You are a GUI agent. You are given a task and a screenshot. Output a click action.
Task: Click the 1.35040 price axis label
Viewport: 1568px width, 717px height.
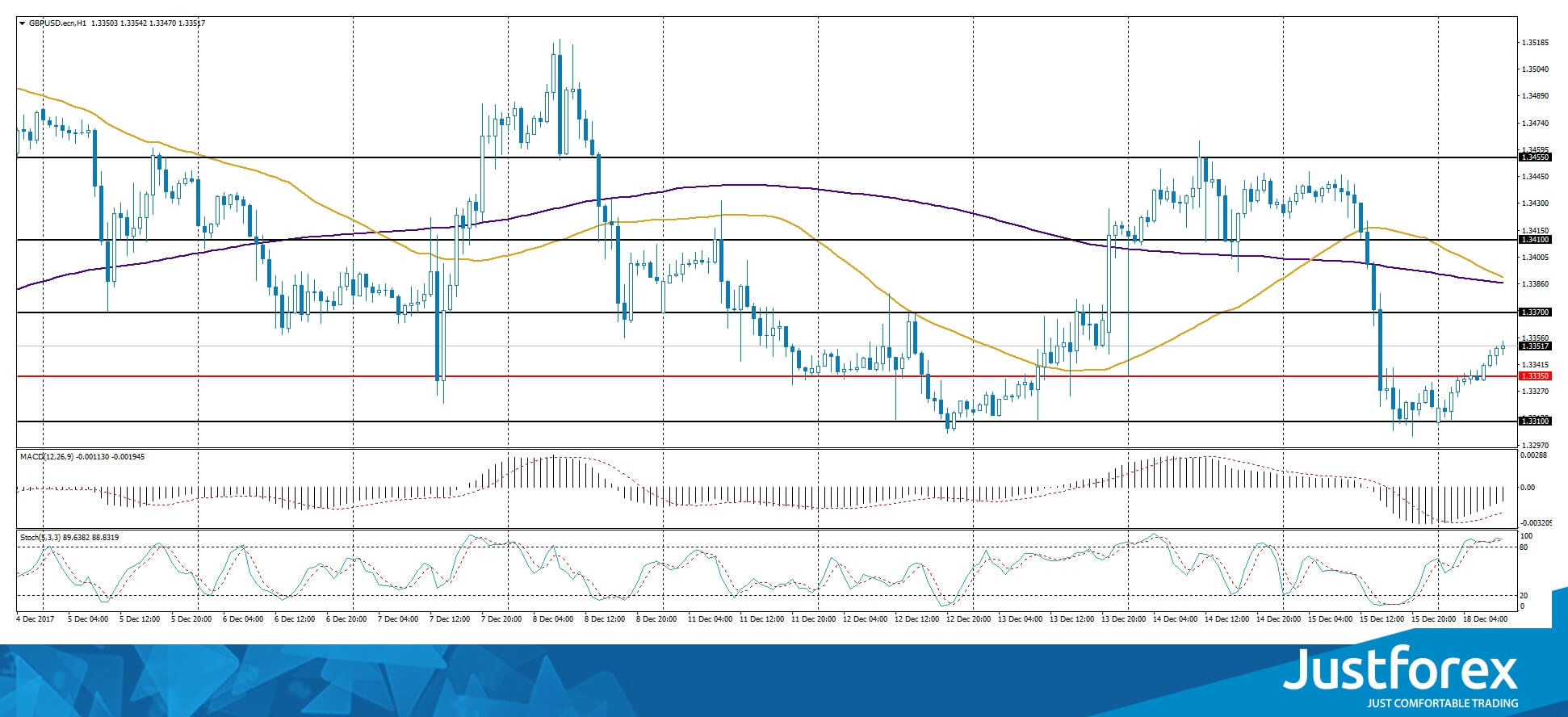[1535, 69]
